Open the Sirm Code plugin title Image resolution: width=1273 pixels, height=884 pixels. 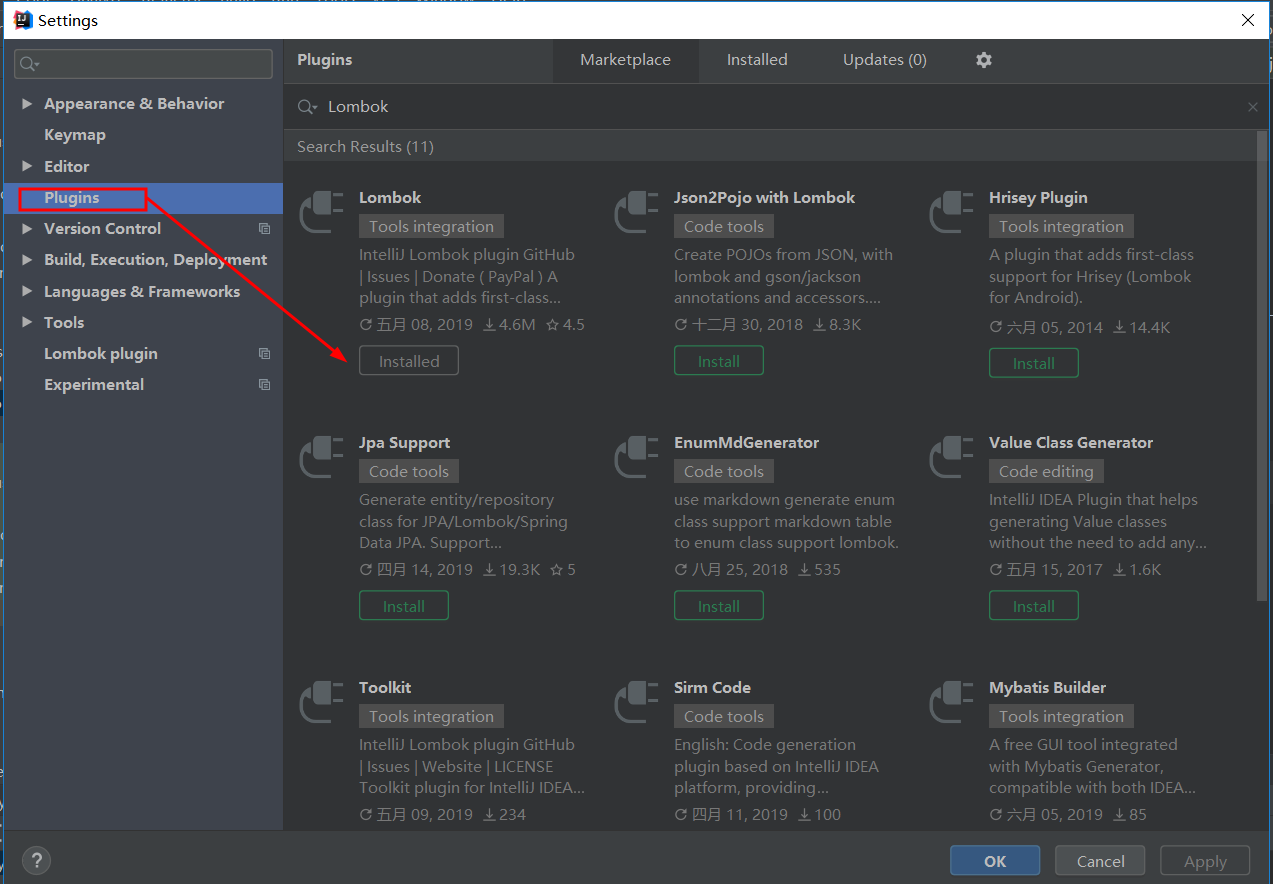coord(712,688)
